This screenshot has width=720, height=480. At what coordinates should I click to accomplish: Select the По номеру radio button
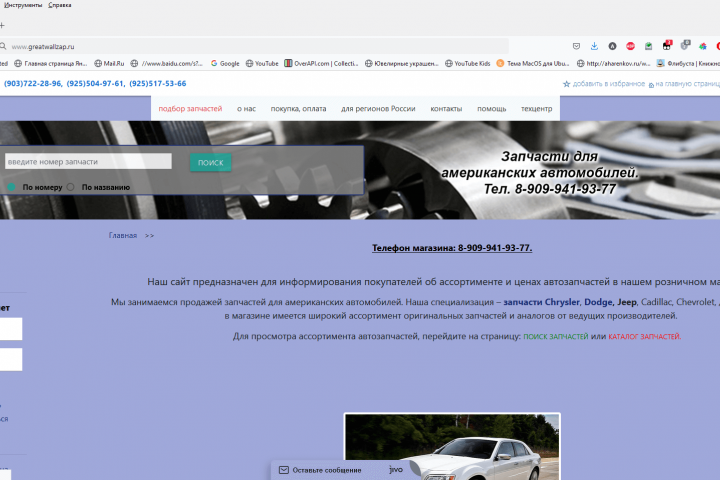(11, 187)
